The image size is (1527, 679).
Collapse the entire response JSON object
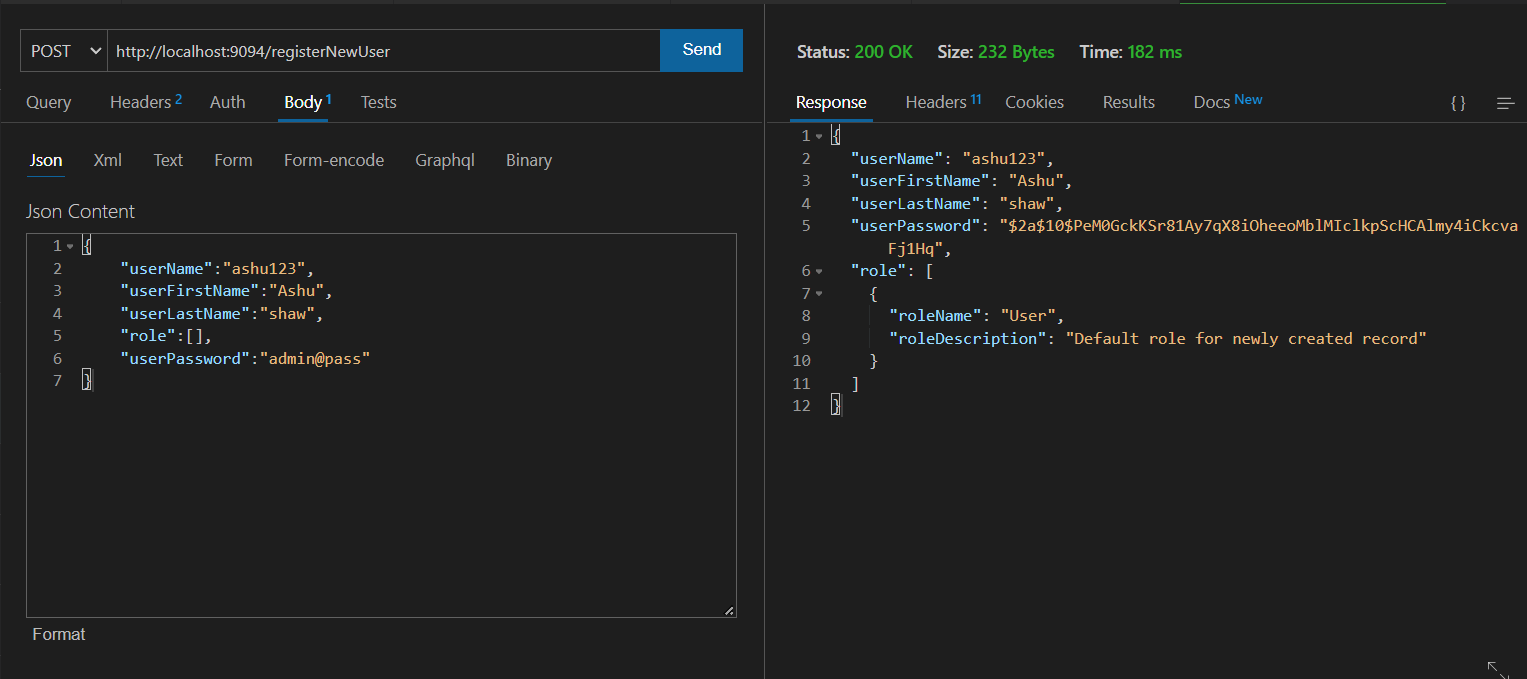tap(818, 135)
